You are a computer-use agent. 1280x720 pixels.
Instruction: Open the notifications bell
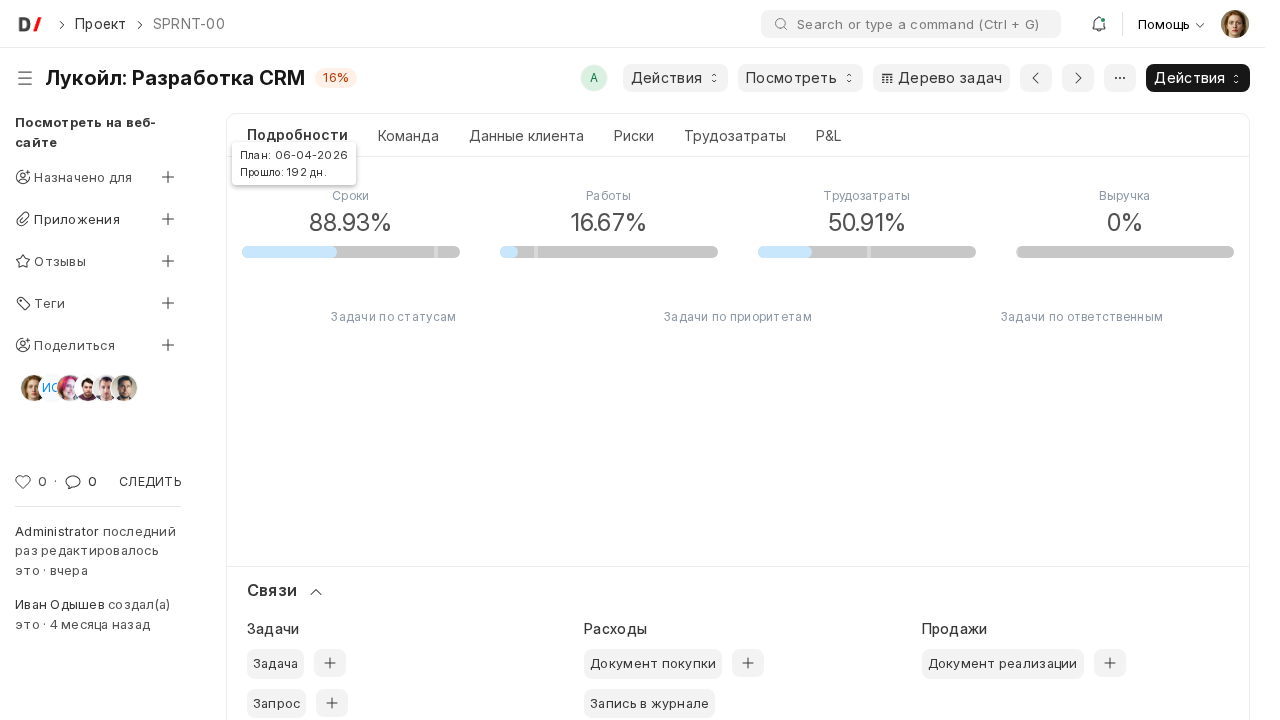1098,24
